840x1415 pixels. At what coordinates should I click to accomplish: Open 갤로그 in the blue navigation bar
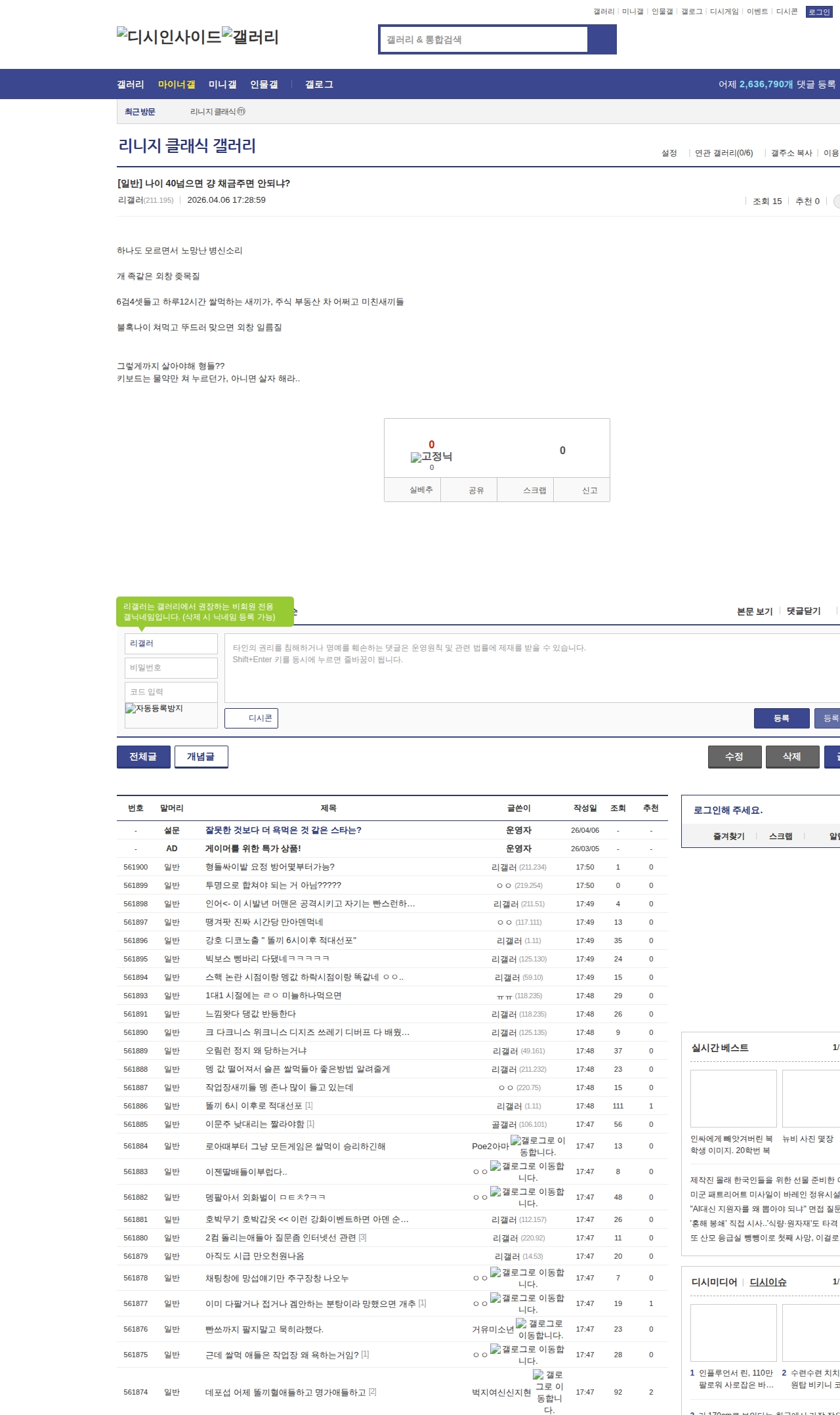319,85
